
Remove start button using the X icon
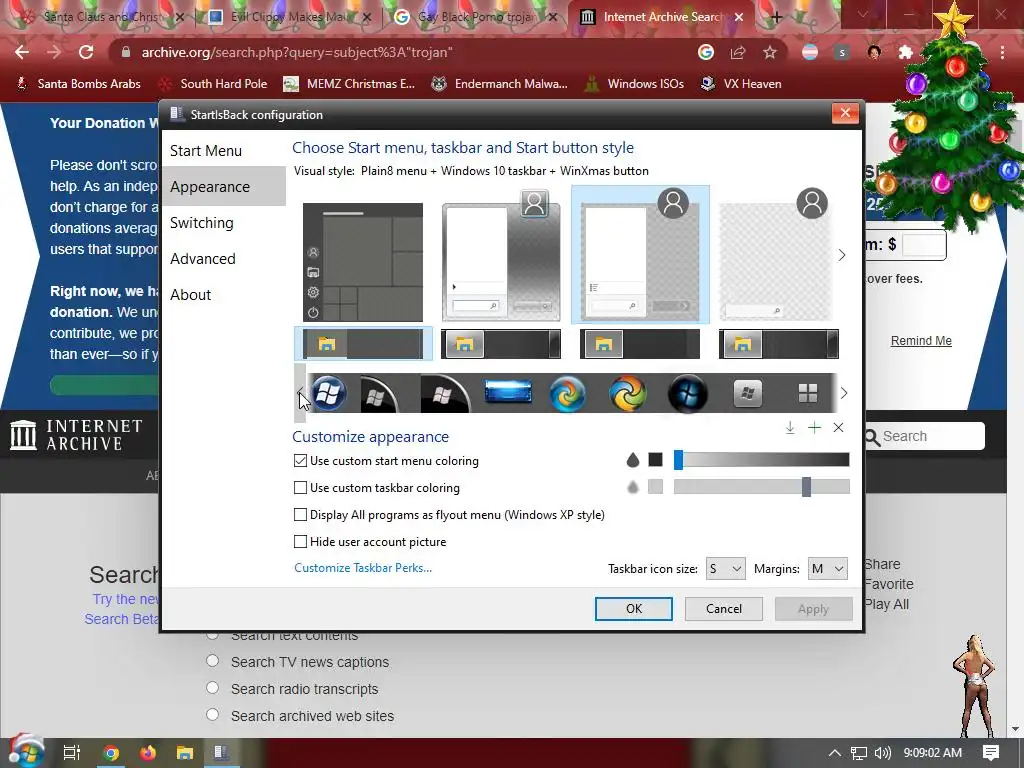point(839,428)
